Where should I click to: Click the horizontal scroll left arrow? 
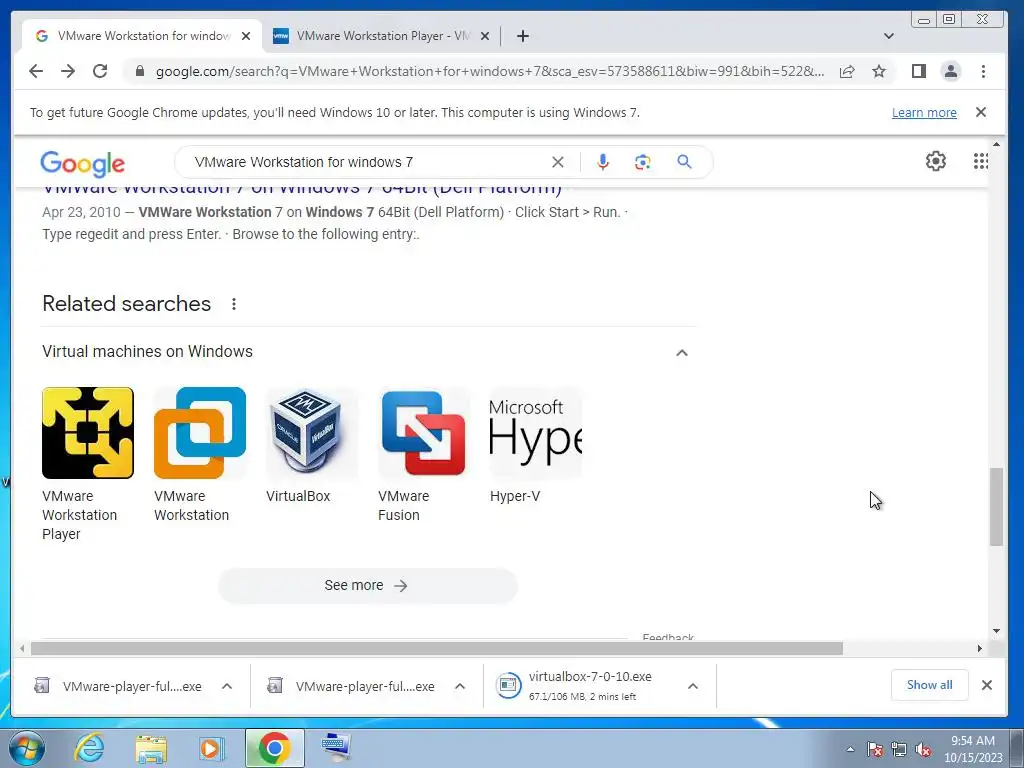(x=22, y=648)
